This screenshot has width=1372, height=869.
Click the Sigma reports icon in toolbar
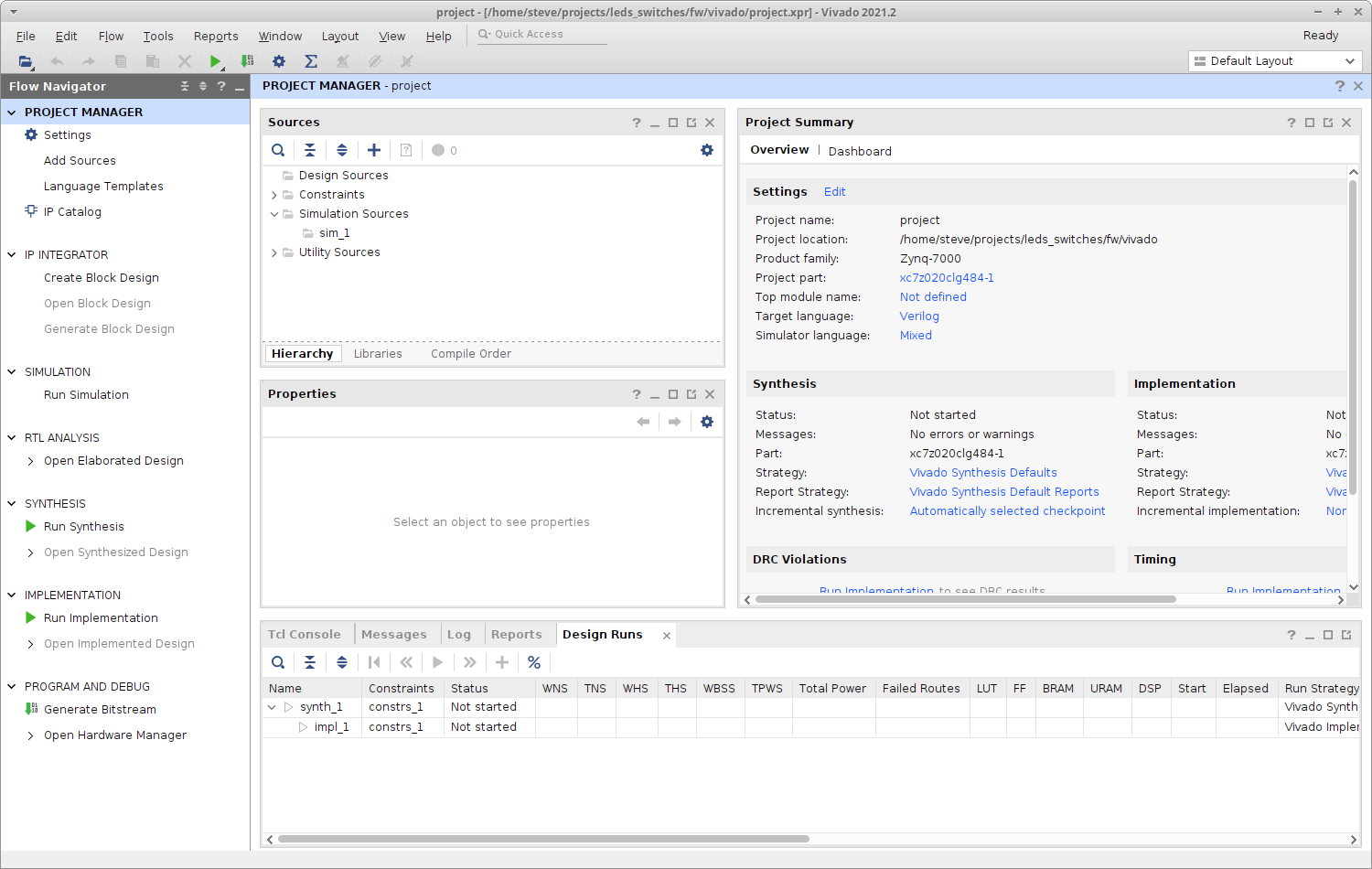(x=311, y=61)
